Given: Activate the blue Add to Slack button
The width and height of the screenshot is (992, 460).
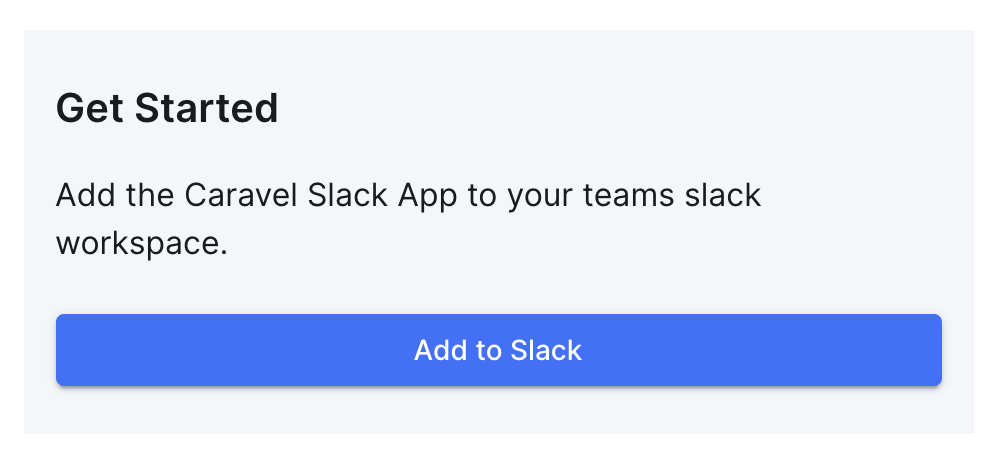Looking at the screenshot, I should tap(499, 350).
